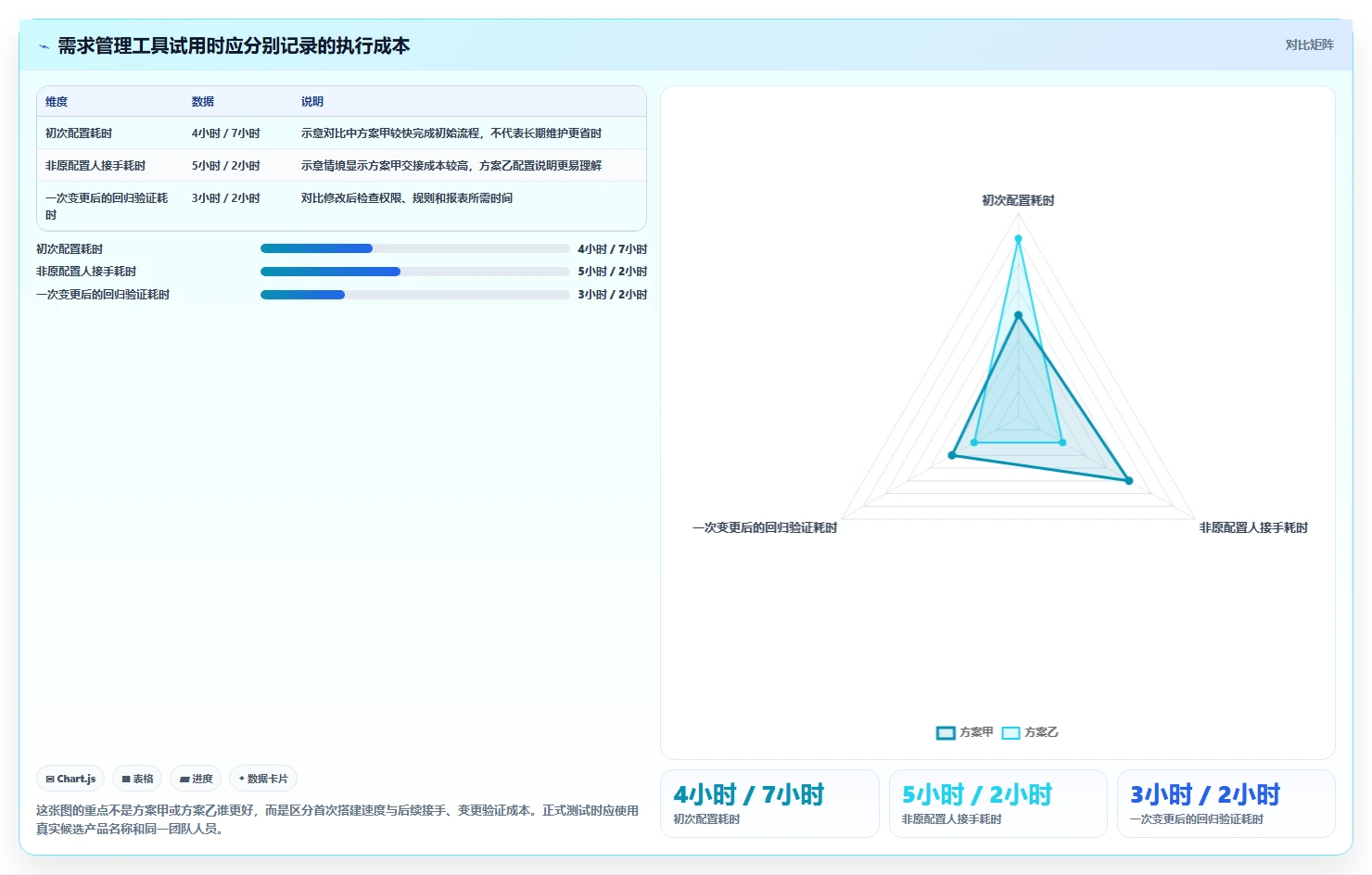Click 方案乙 data point at radar top vertex
1372x875 pixels.
tap(1018, 239)
